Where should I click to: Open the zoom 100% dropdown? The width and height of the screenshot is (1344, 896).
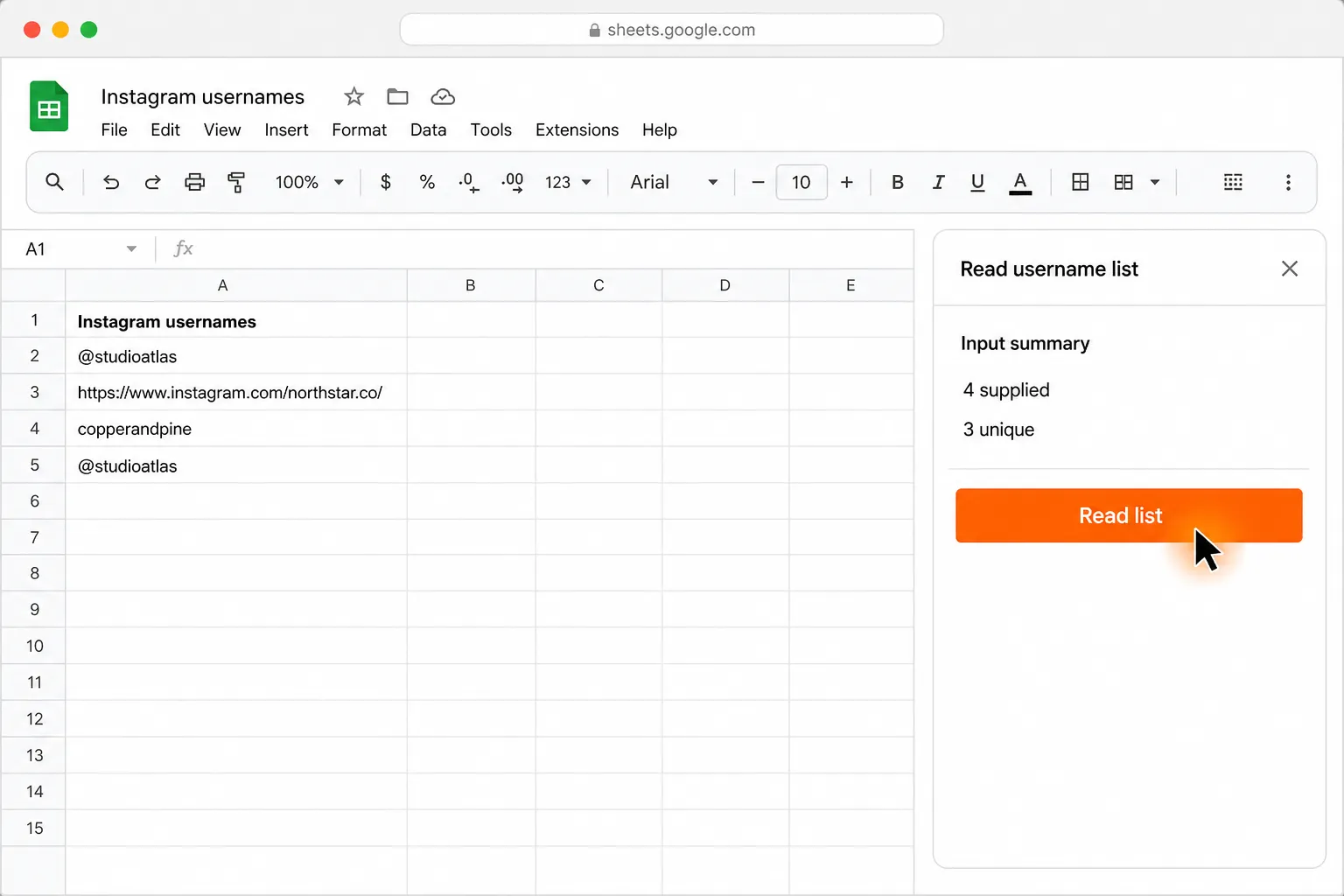(x=309, y=182)
